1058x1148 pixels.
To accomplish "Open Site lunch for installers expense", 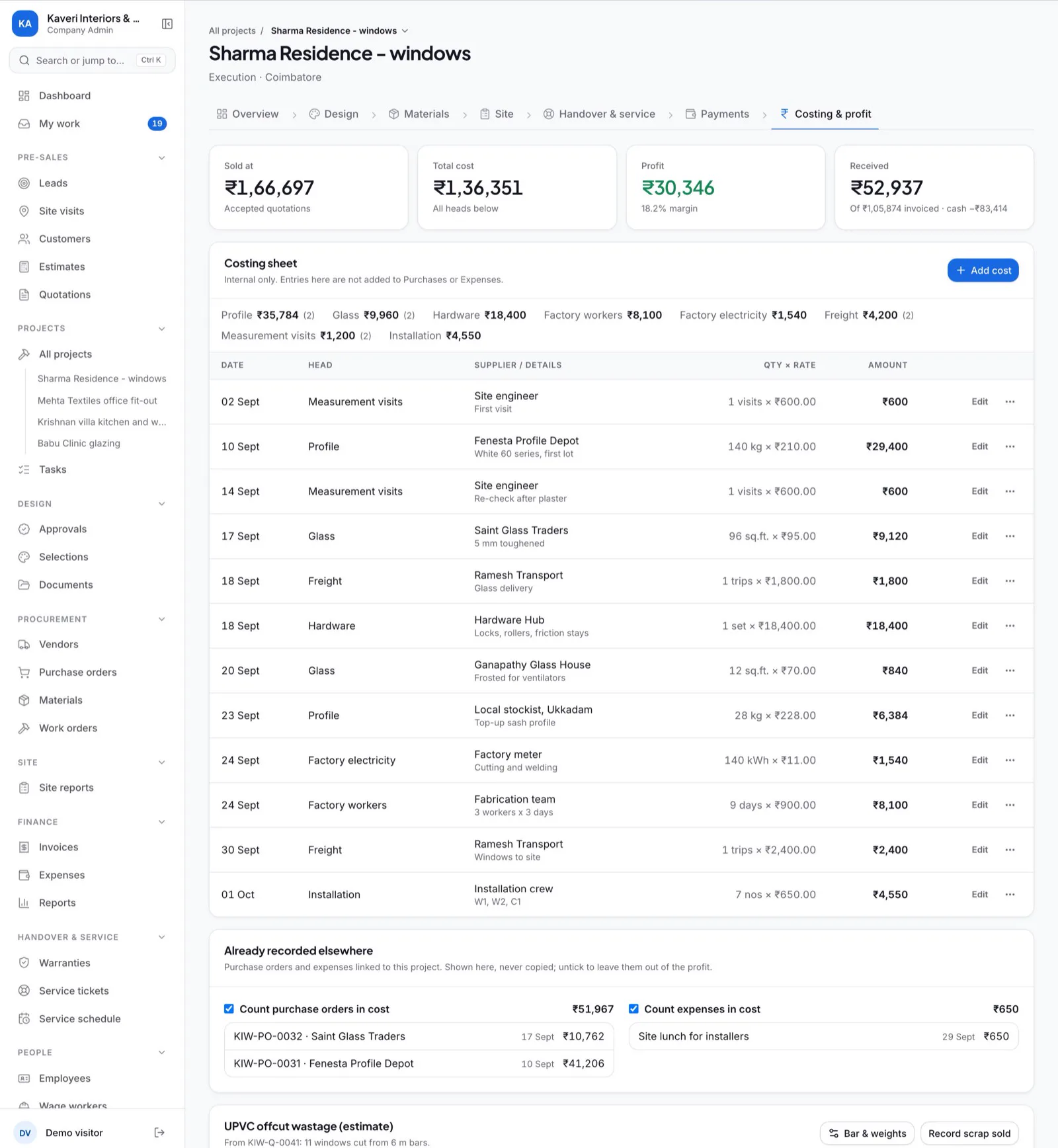I will (823, 1036).
